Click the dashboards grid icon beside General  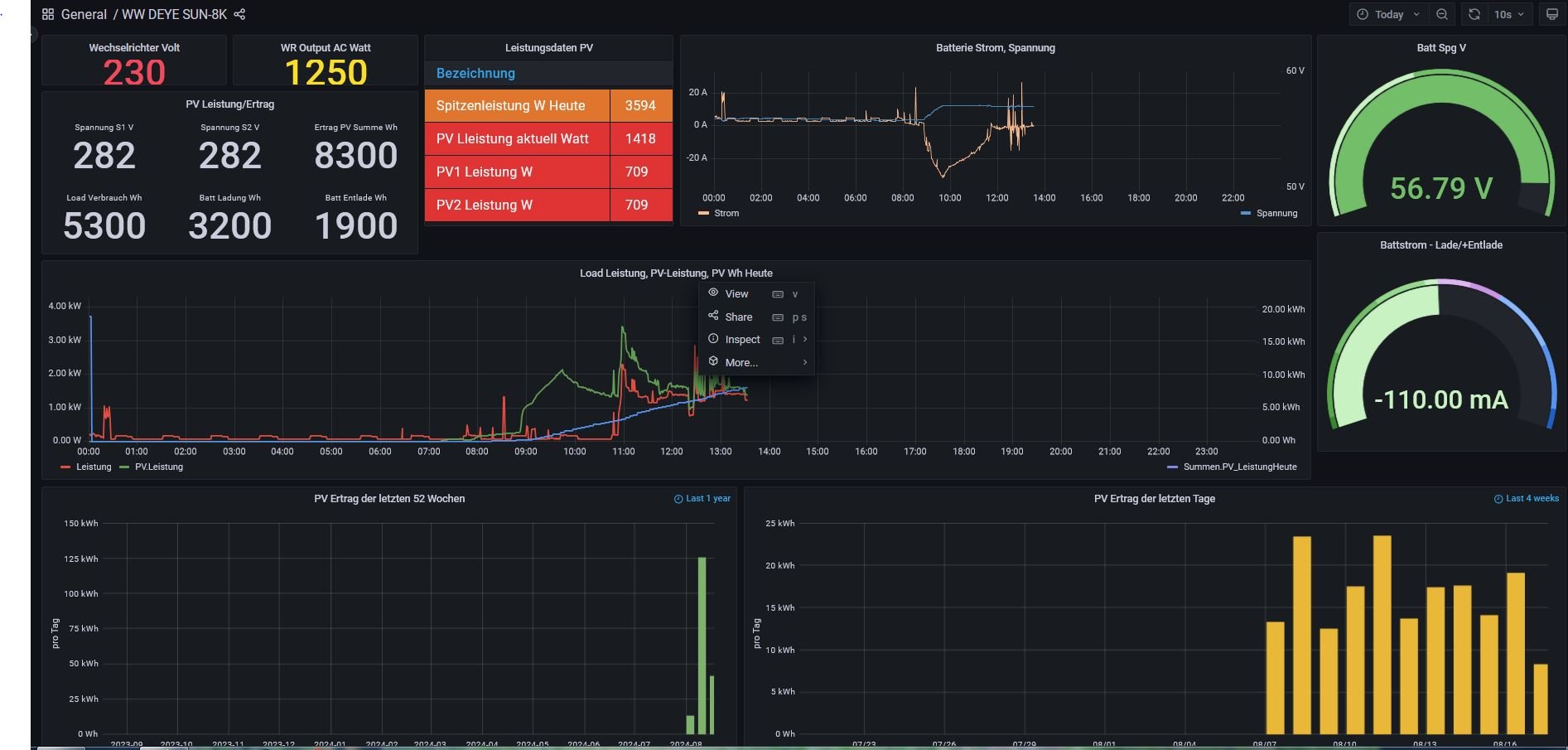click(48, 14)
